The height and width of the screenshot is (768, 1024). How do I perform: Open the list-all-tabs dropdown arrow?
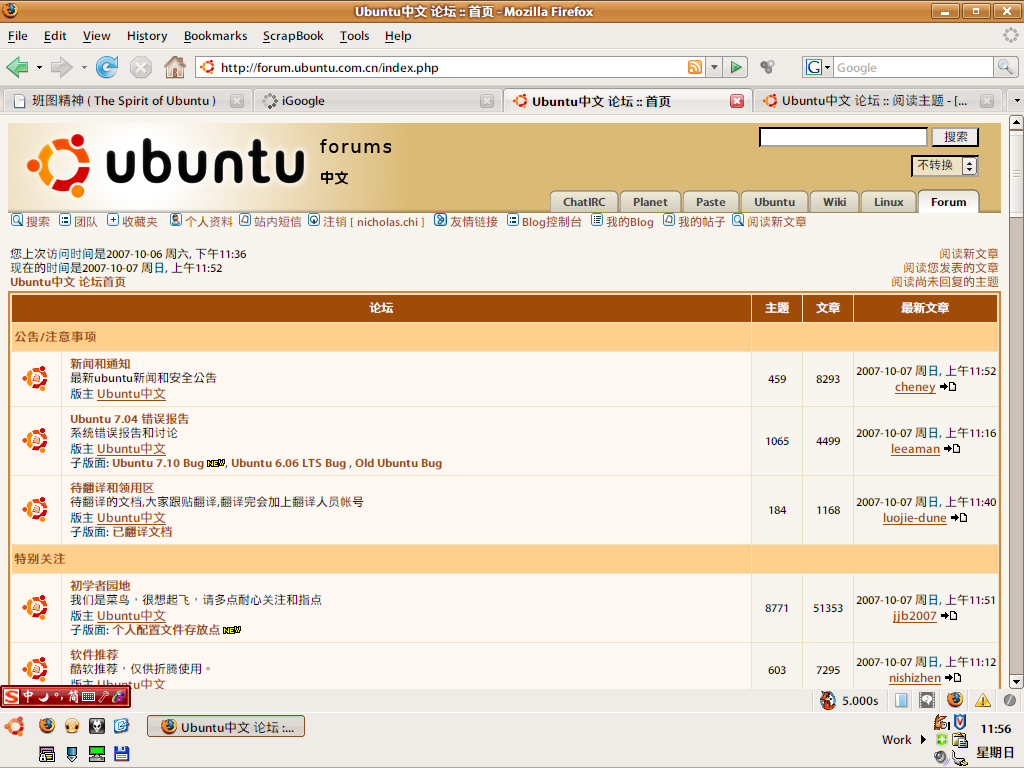1016,101
